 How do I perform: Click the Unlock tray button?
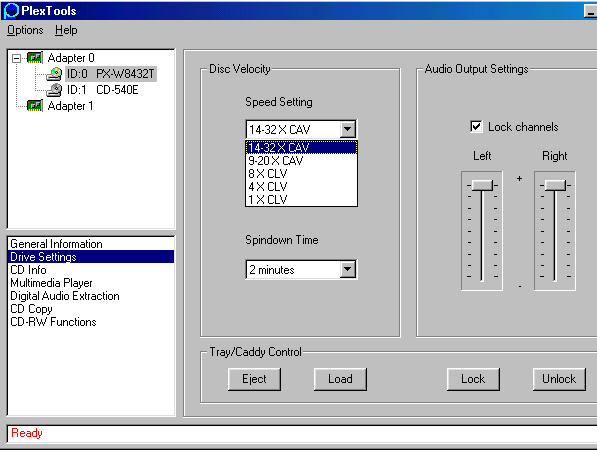point(559,379)
